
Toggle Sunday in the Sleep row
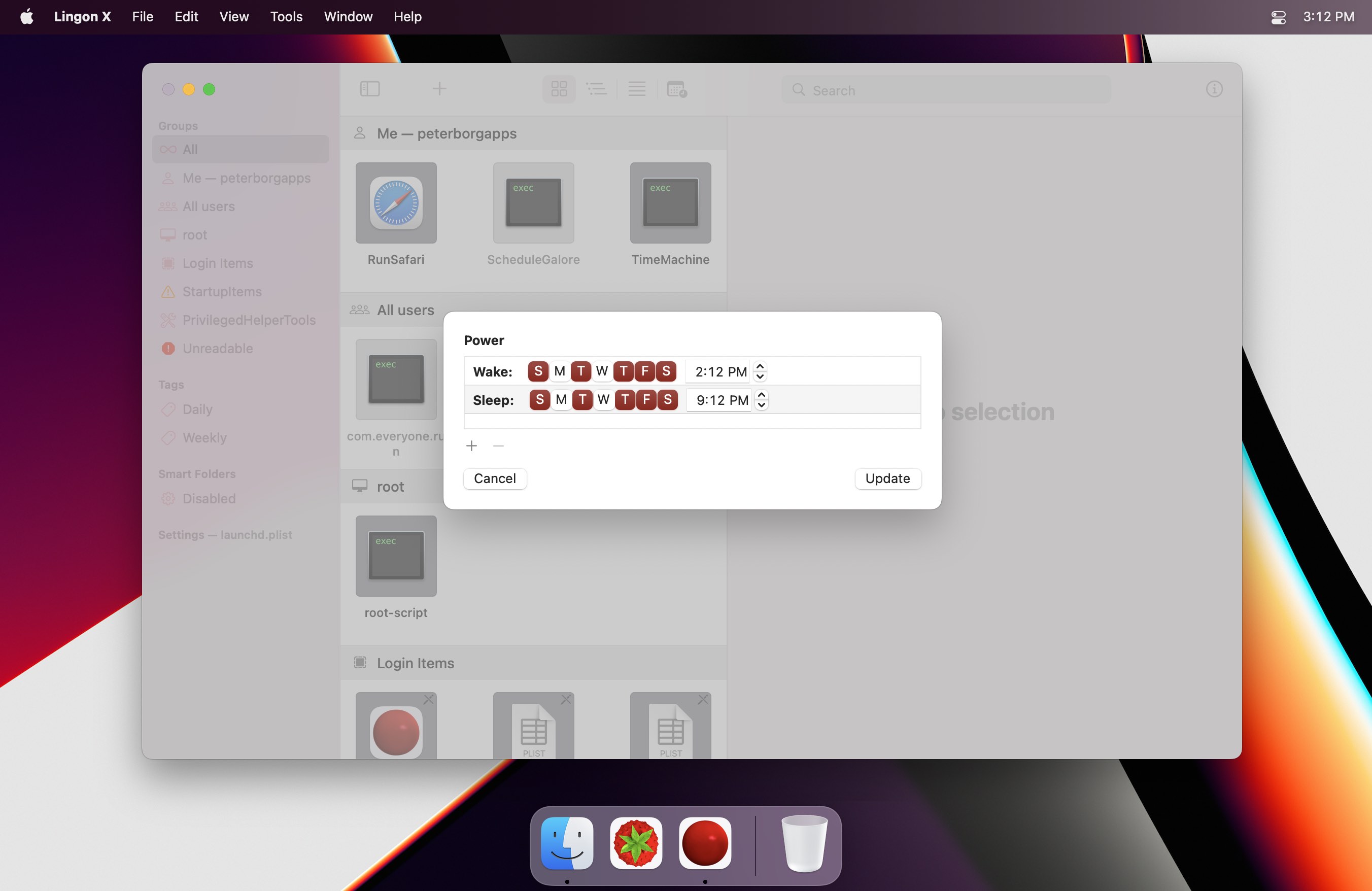tap(539, 399)
